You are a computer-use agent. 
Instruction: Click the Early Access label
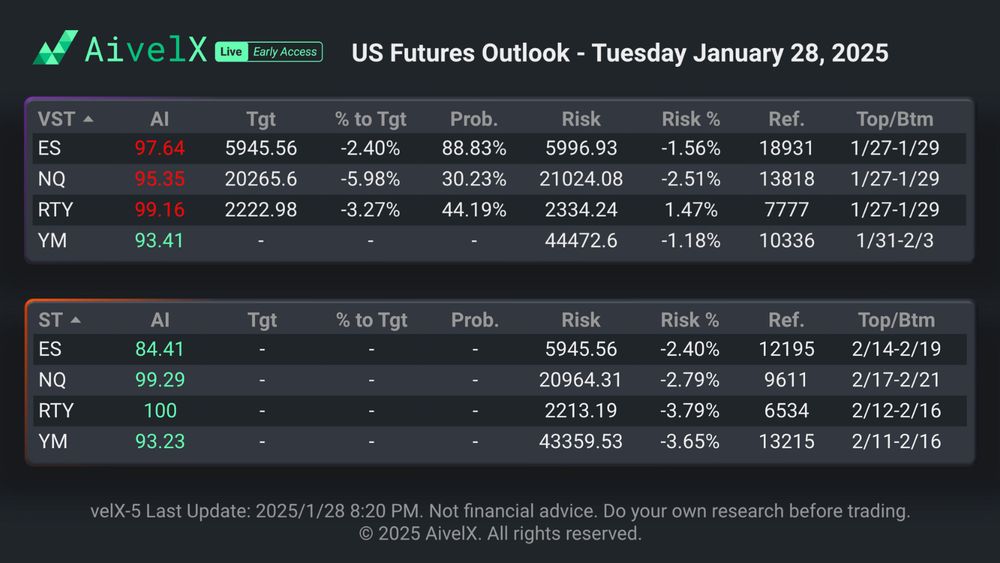[x=284, y=52]
